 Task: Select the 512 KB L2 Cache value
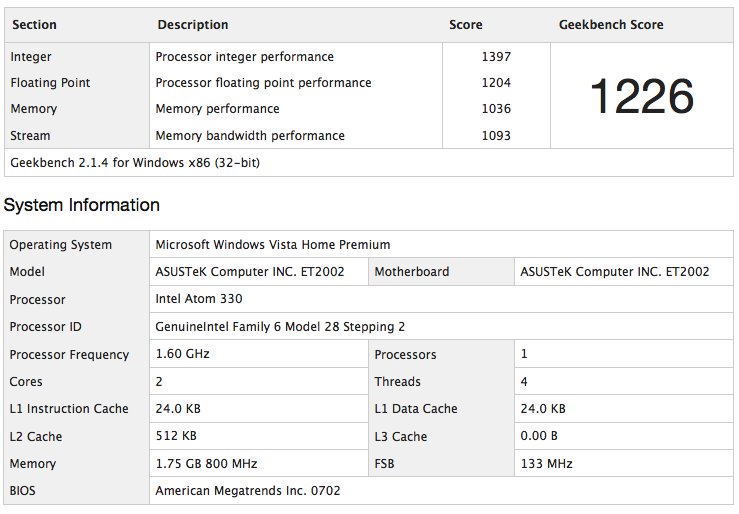coord(176,436)
